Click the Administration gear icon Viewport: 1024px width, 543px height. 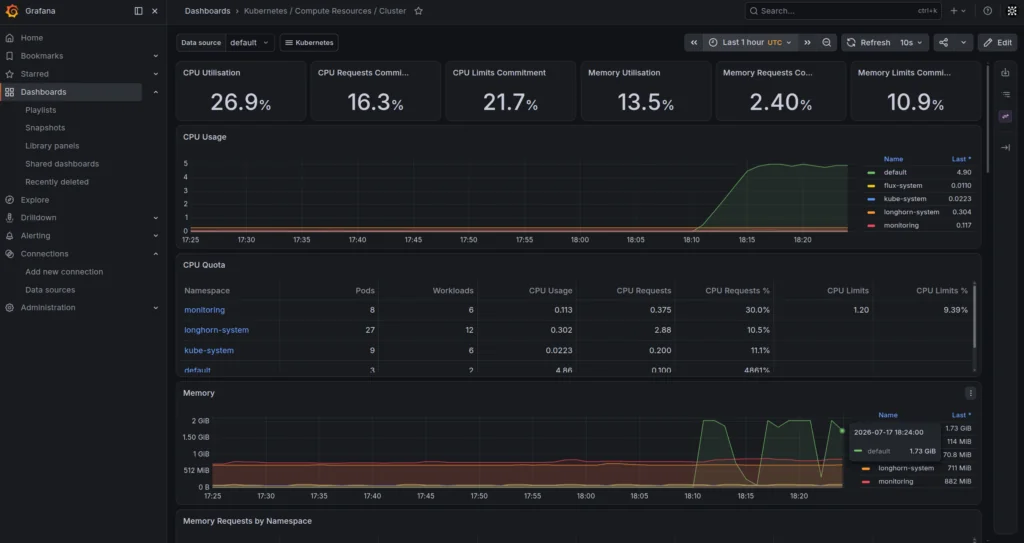[x=9, y=308]
